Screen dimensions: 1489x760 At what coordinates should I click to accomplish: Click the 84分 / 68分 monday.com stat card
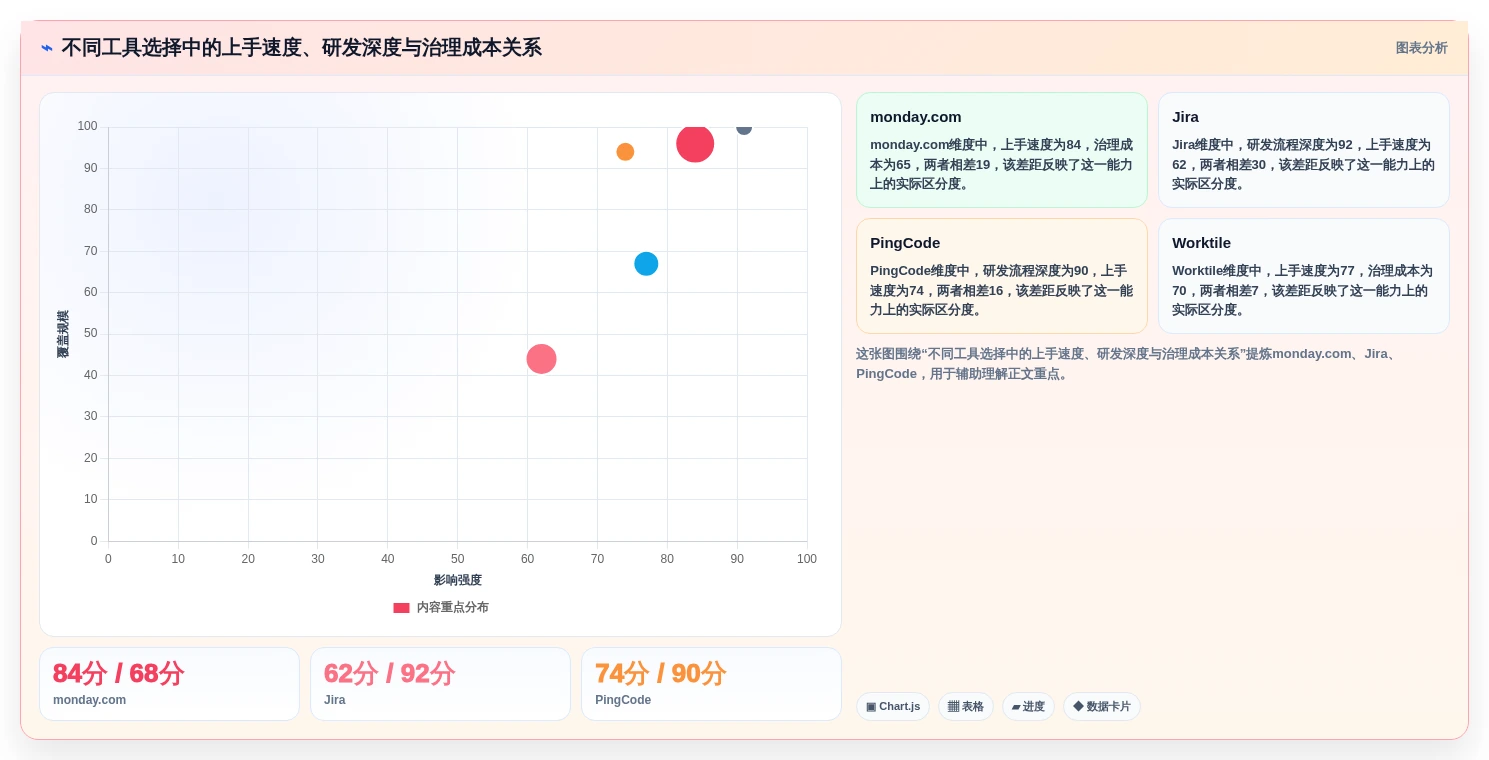169,684
